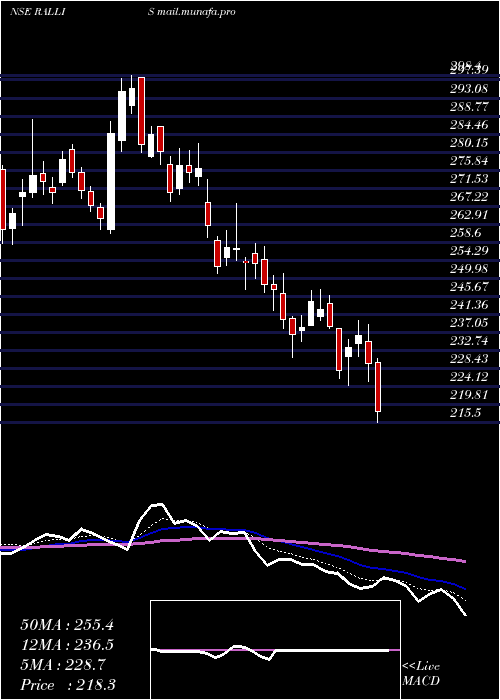Click the 228.43 price axis label
Image resolution: width=500 pixels, height=700 pixels.
pyautogui.click(x=468, y=359)
